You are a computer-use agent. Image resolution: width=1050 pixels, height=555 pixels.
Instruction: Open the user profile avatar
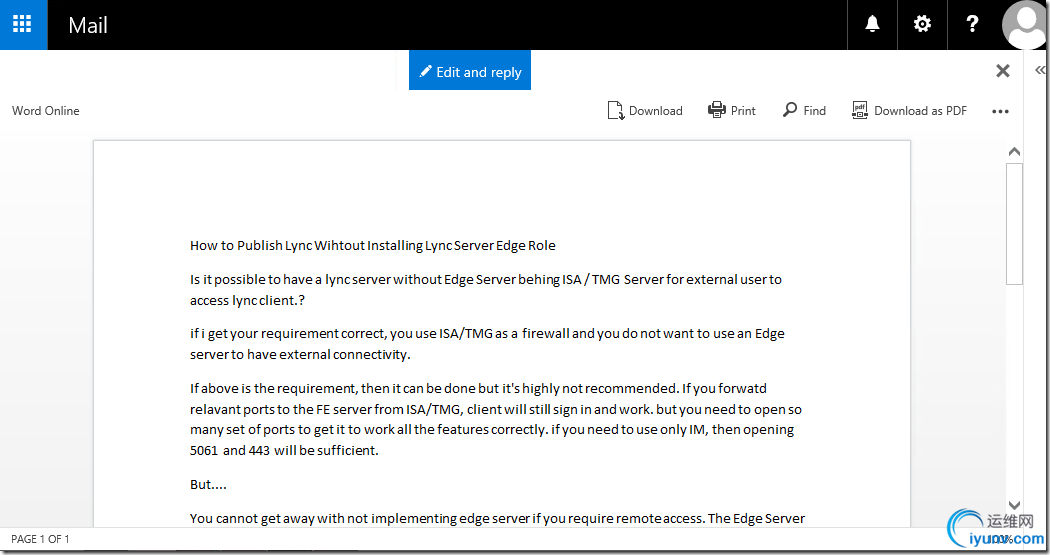tap(1024, 25)
